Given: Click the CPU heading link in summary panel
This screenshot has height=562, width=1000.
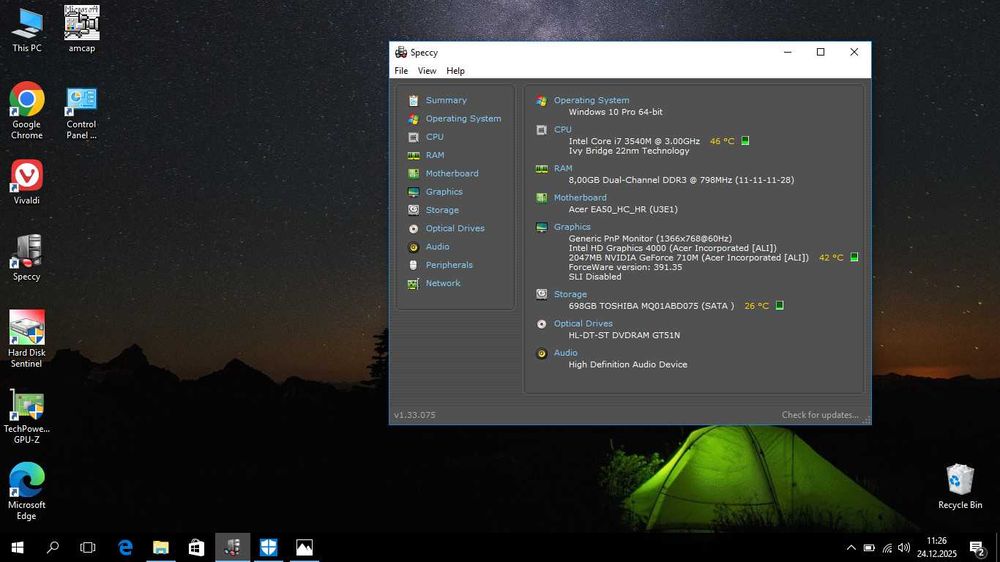Looking at the screenshot, I should [x=562, y=129].
